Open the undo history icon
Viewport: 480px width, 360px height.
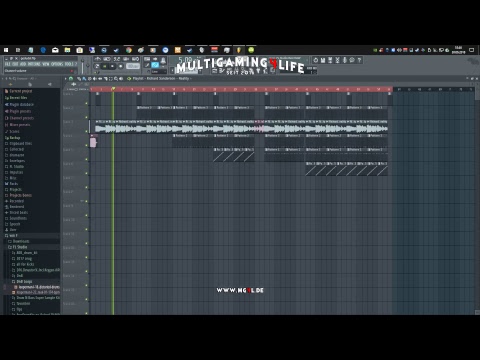click(x=316, y=60)
